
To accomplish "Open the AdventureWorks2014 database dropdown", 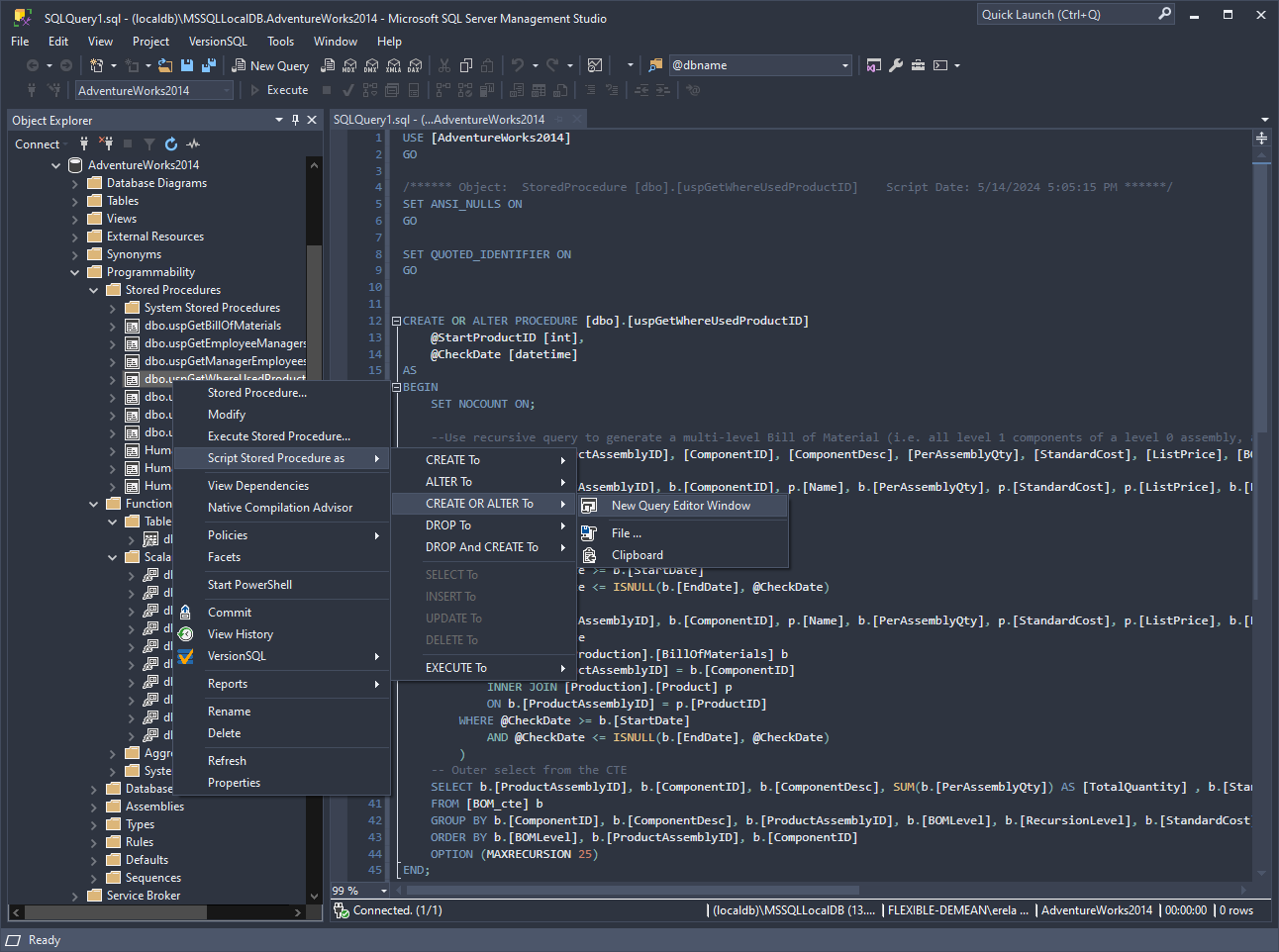I will 227,91.
